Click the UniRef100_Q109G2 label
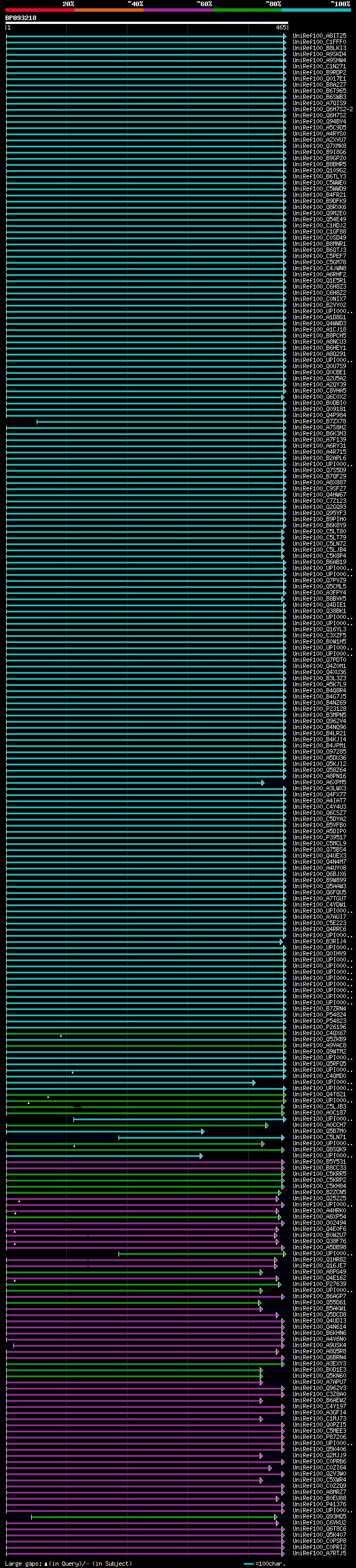Screen dimensions: 356x1568 click(x=319, y=170)
